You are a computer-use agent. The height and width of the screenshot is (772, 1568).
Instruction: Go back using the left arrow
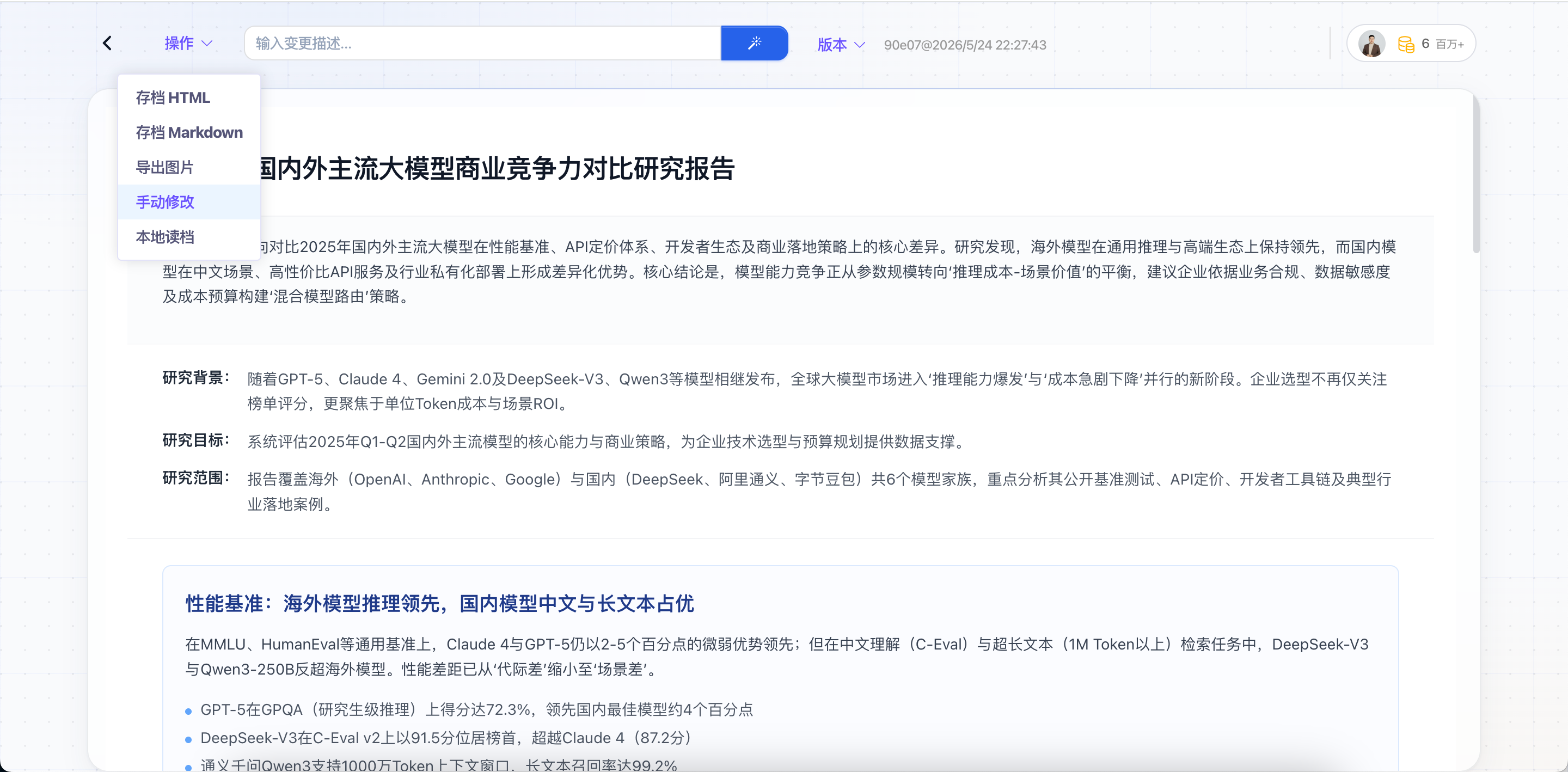(107, 43)
